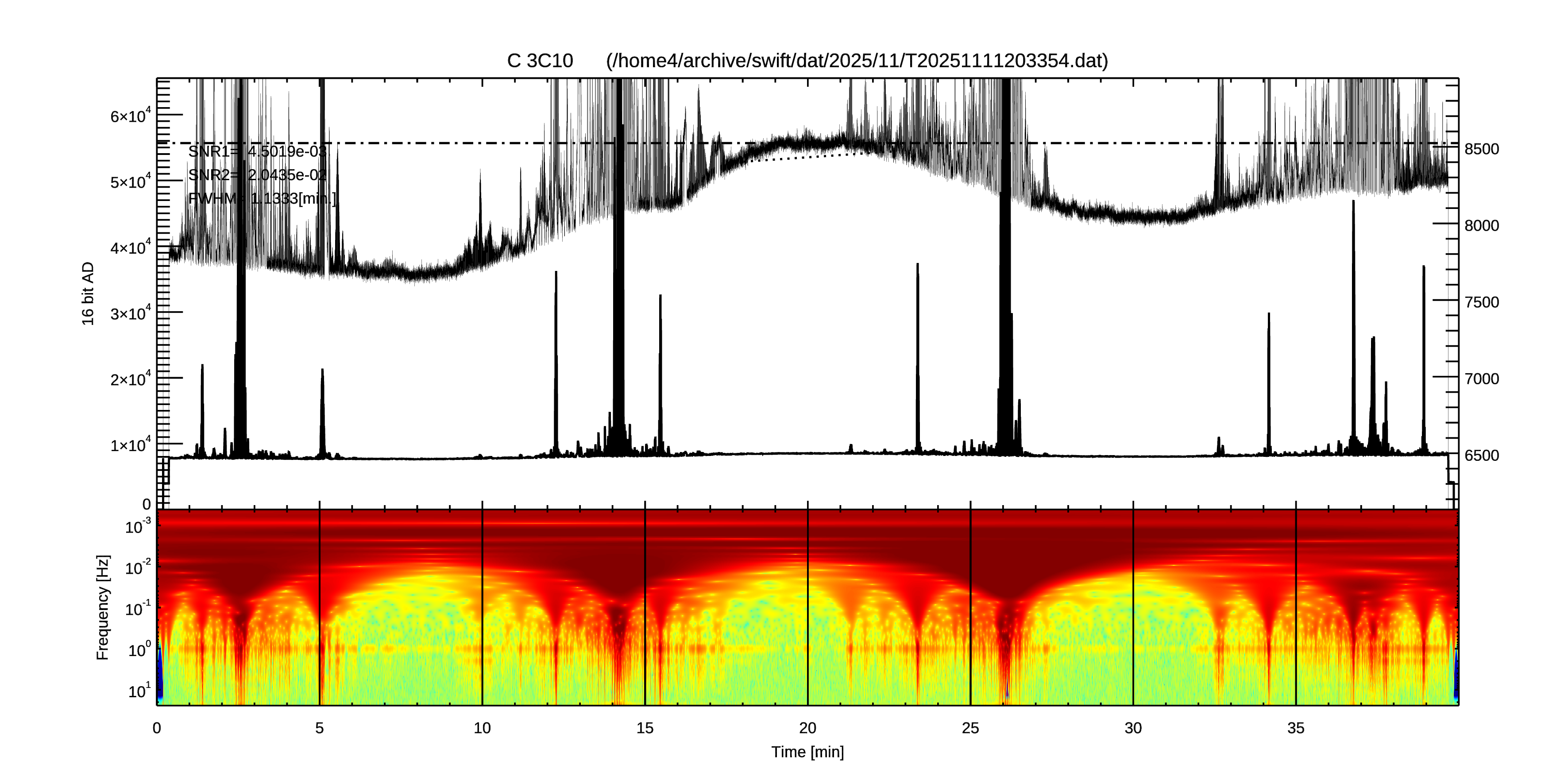Click the 8500 right-axis tick label

tap(1482, 149)
